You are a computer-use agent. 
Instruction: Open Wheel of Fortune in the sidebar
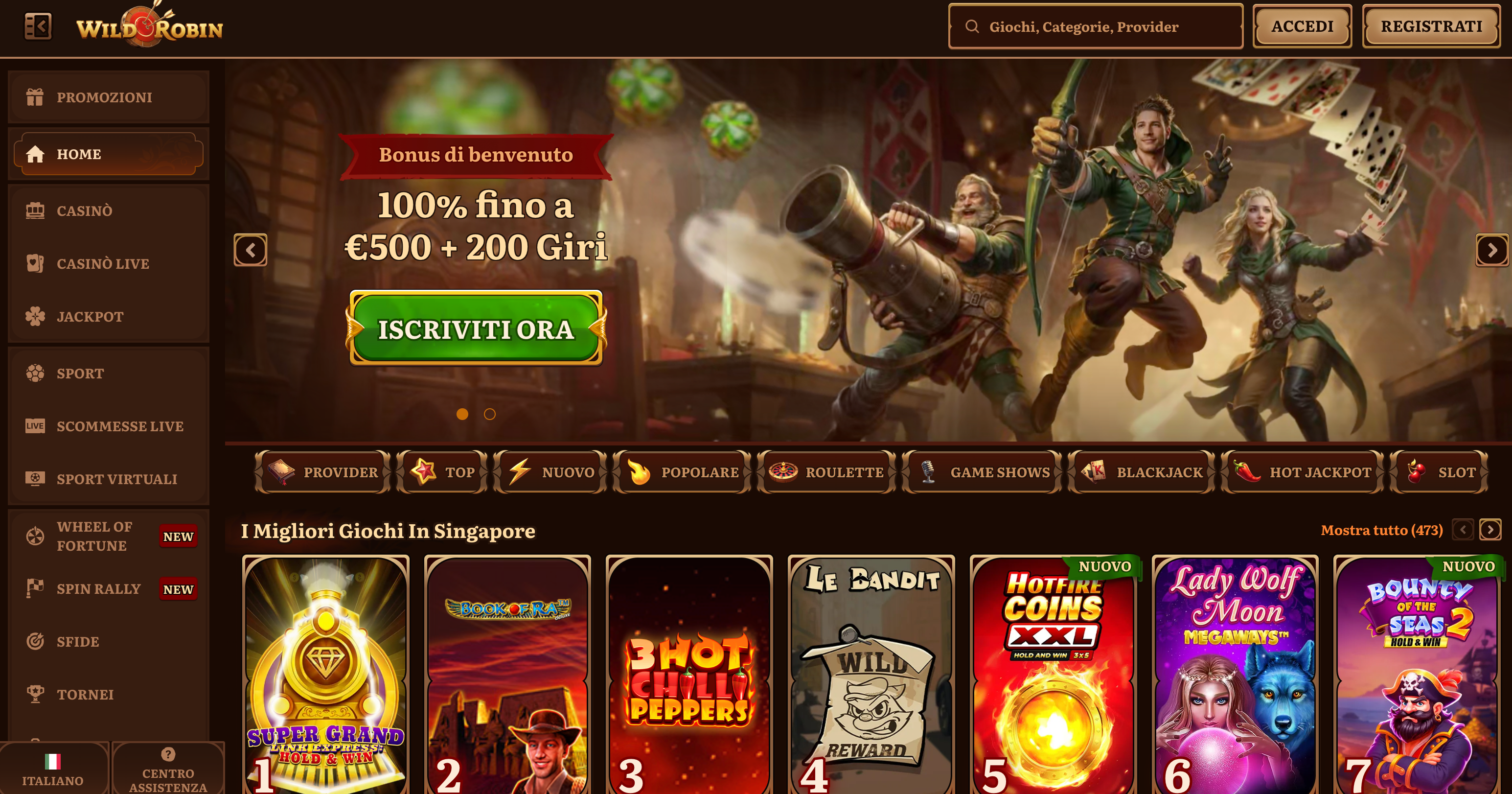[x=109, y=536]
